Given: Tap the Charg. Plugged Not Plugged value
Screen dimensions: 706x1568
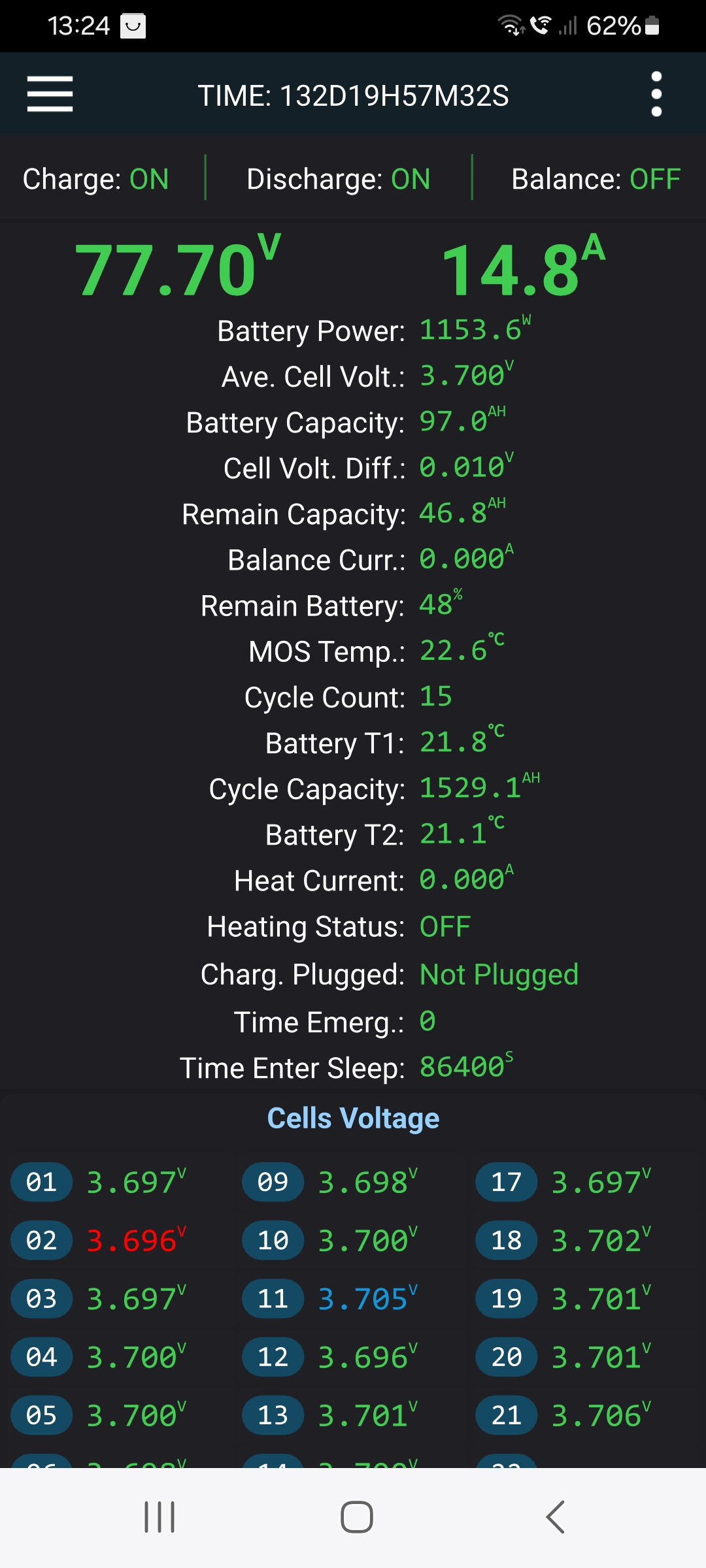Looking at the screenshot, I should pyautogui.click(x=499, y=974).
